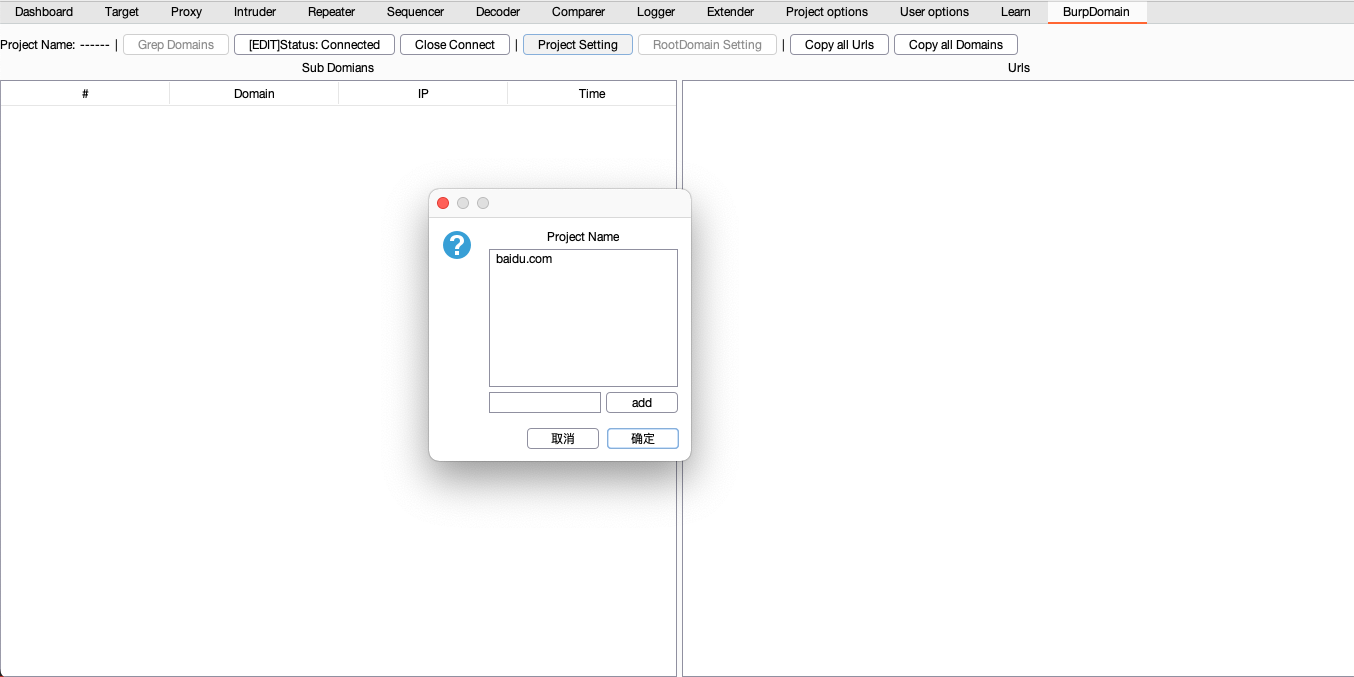Viewport: 1354px width, 677px height.
Task: Copy all Urls
Action: pyautogui.click(x=839, y=45)
